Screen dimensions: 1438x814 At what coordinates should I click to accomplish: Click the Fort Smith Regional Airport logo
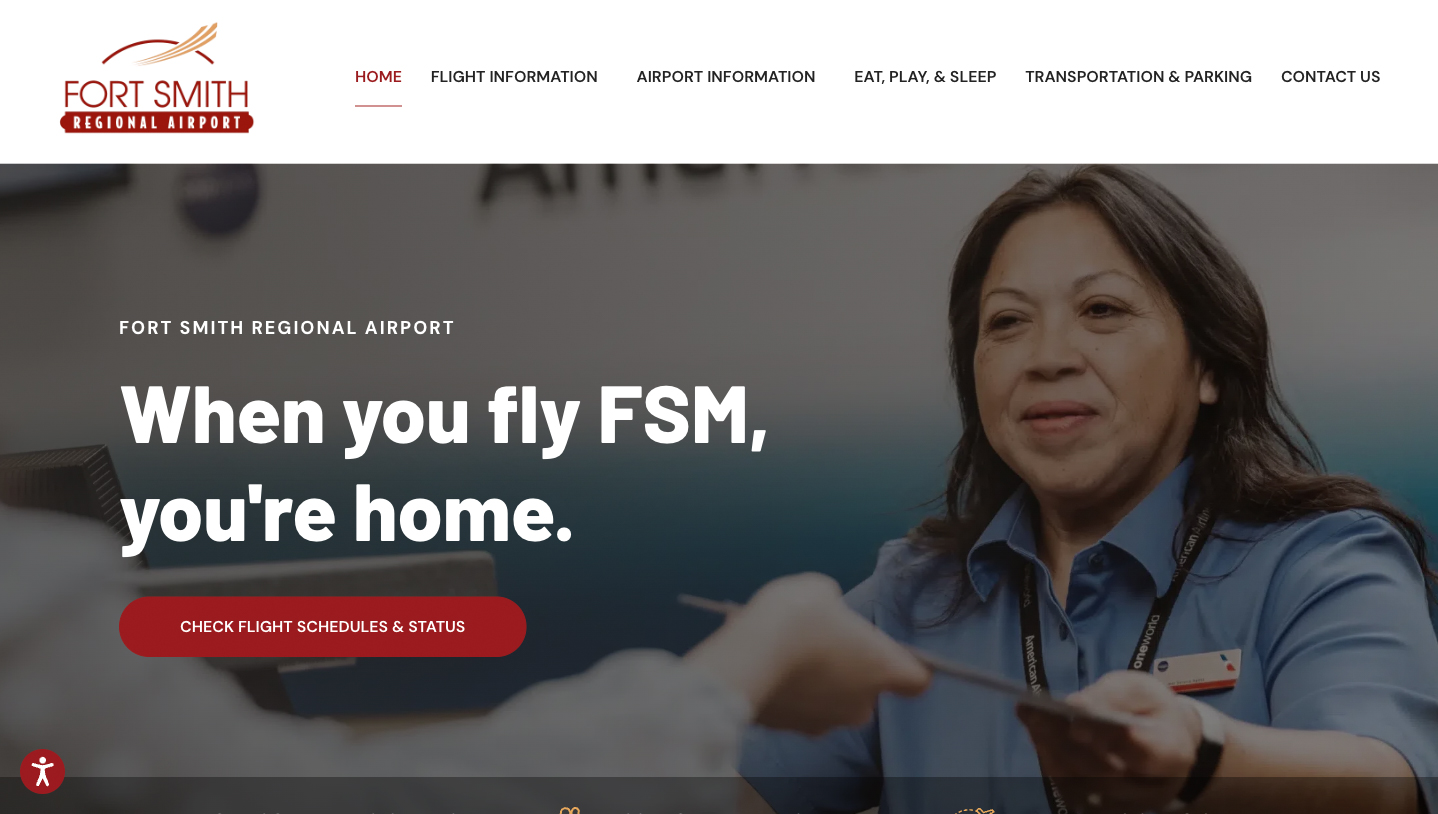157,78
